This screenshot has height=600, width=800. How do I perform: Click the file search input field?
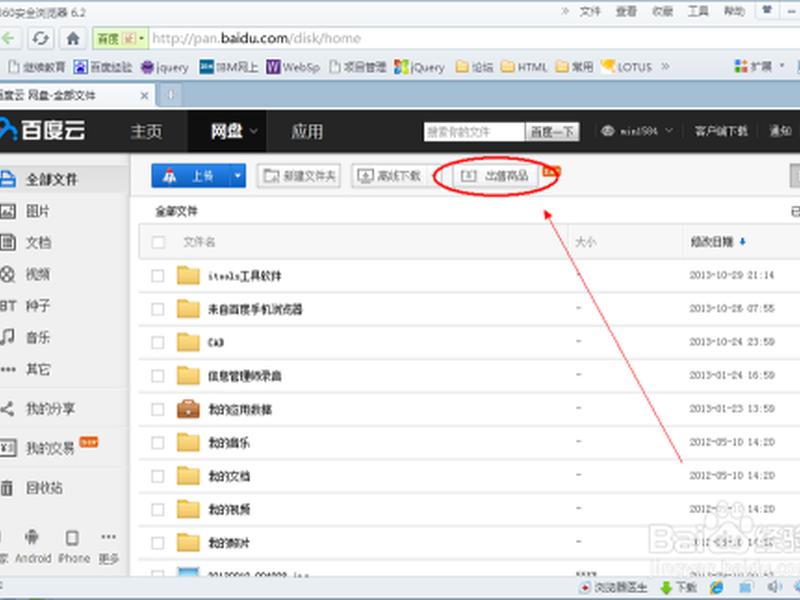click(x=474, y=132)
